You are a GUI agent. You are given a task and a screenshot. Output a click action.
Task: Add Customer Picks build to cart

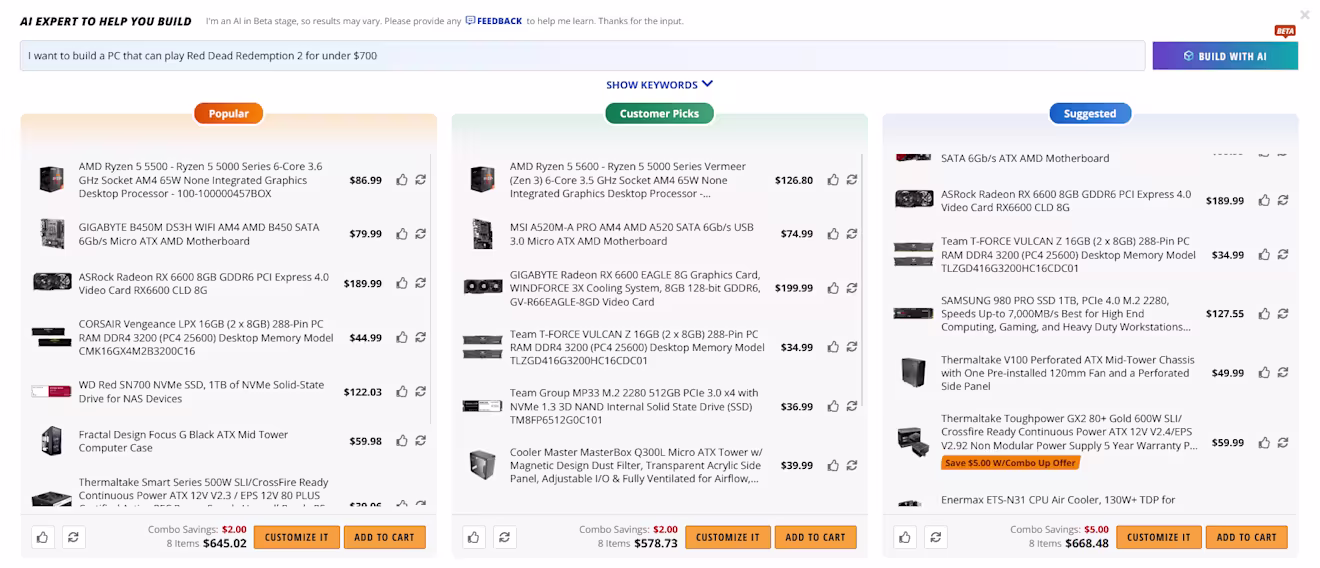click(816, 537)
